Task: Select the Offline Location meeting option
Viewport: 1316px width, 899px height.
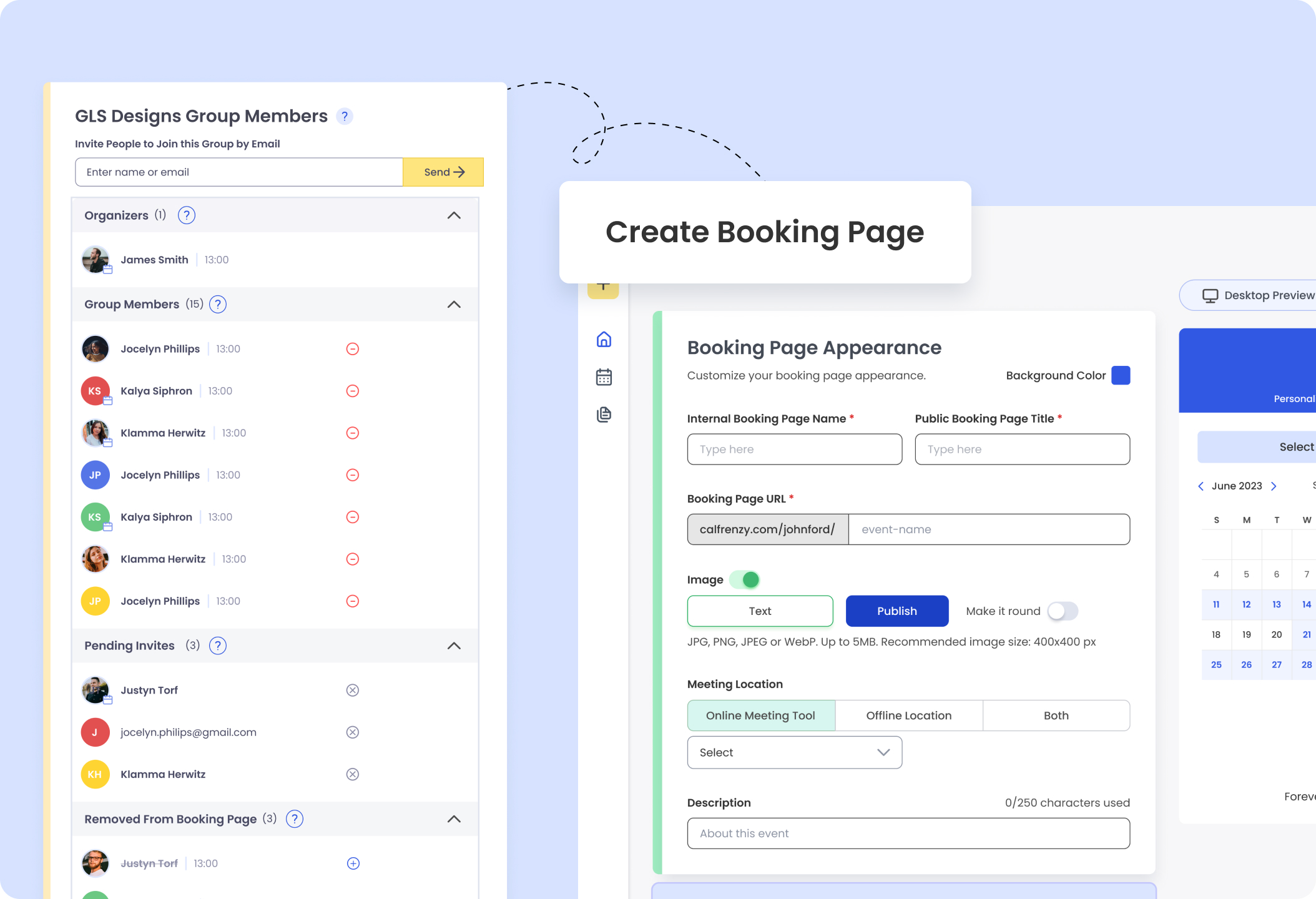Action: [x=908, y=715]
